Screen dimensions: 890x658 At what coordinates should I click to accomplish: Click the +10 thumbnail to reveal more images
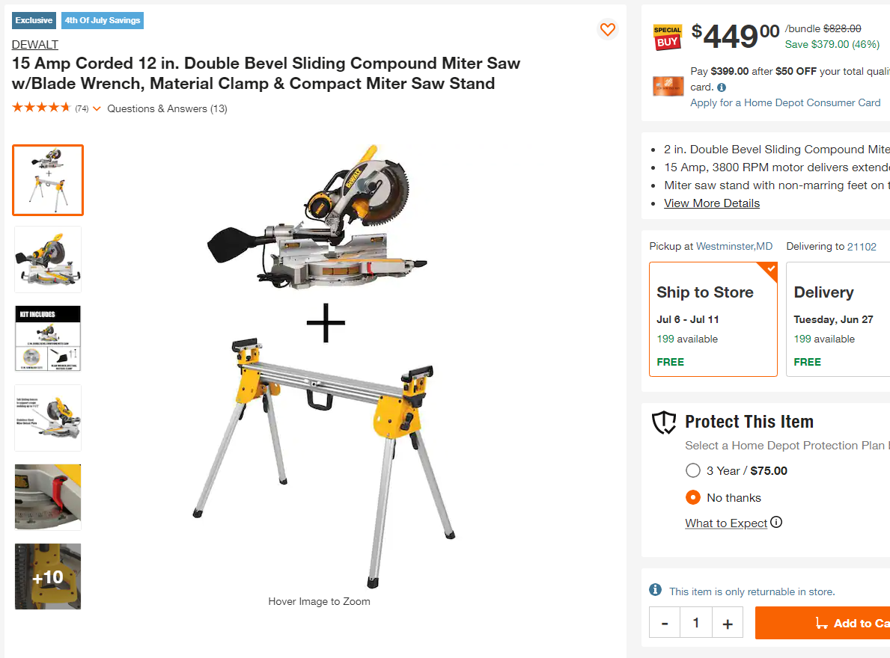[47, 576]
